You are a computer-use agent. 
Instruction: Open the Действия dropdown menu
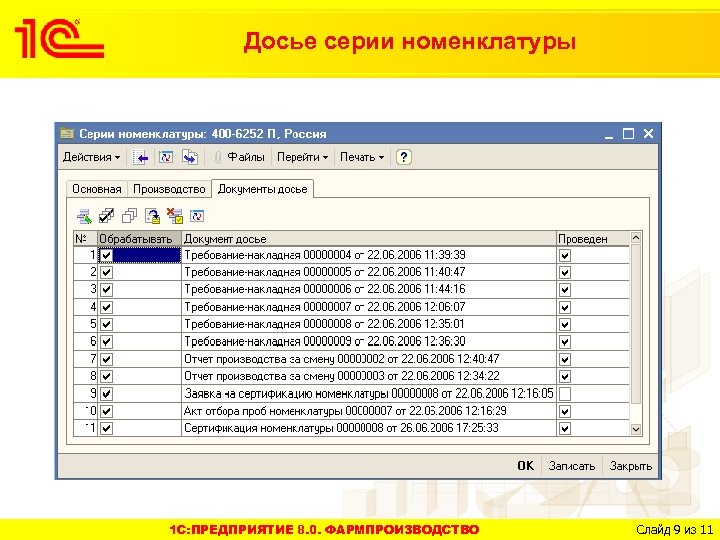91,157
